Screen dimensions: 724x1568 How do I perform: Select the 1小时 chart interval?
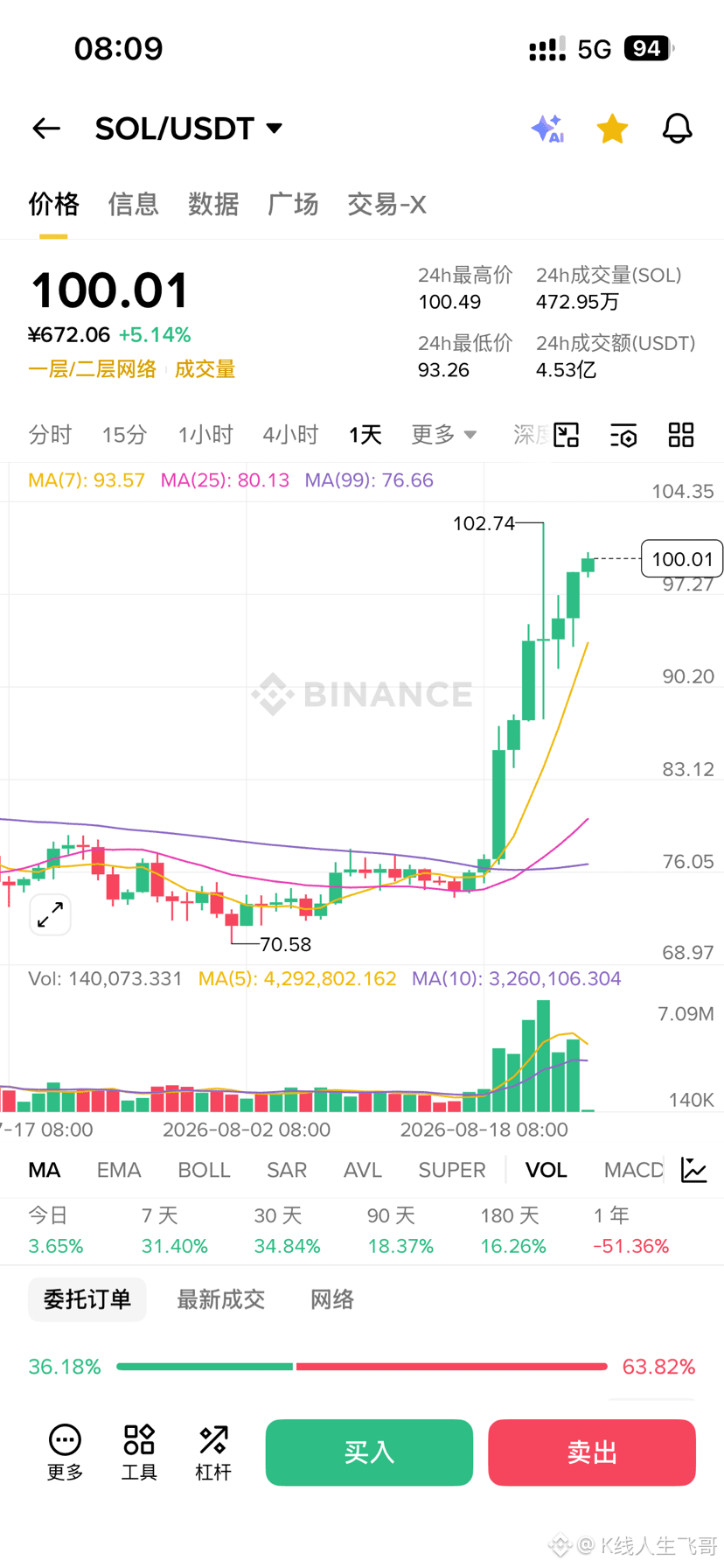point(205,435)
